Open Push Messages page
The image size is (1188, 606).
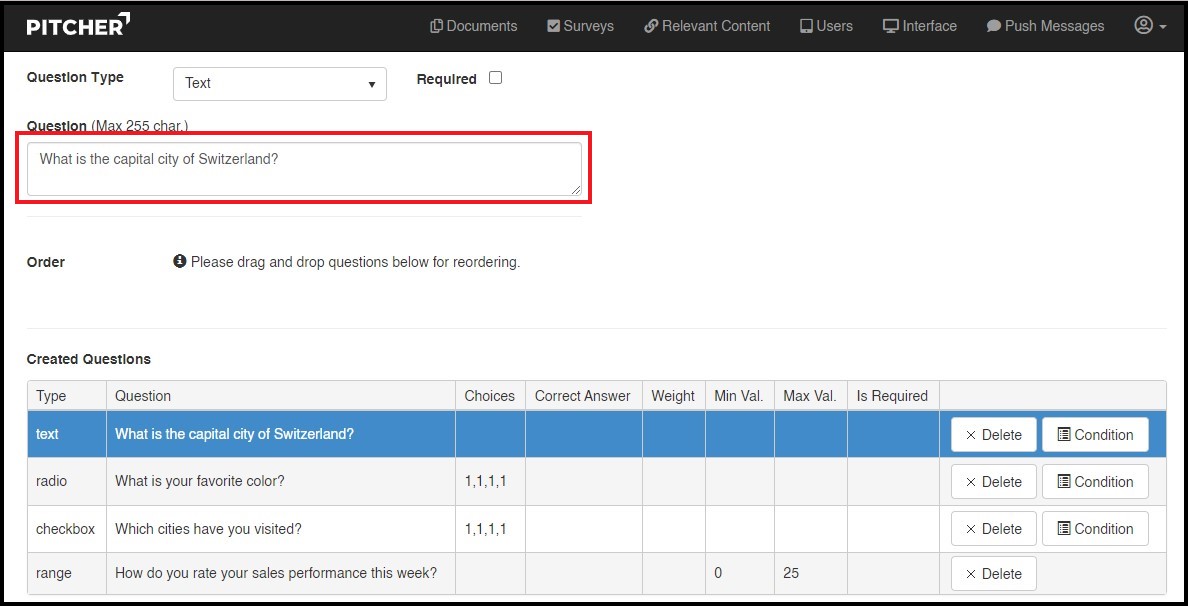[1045, 26]
